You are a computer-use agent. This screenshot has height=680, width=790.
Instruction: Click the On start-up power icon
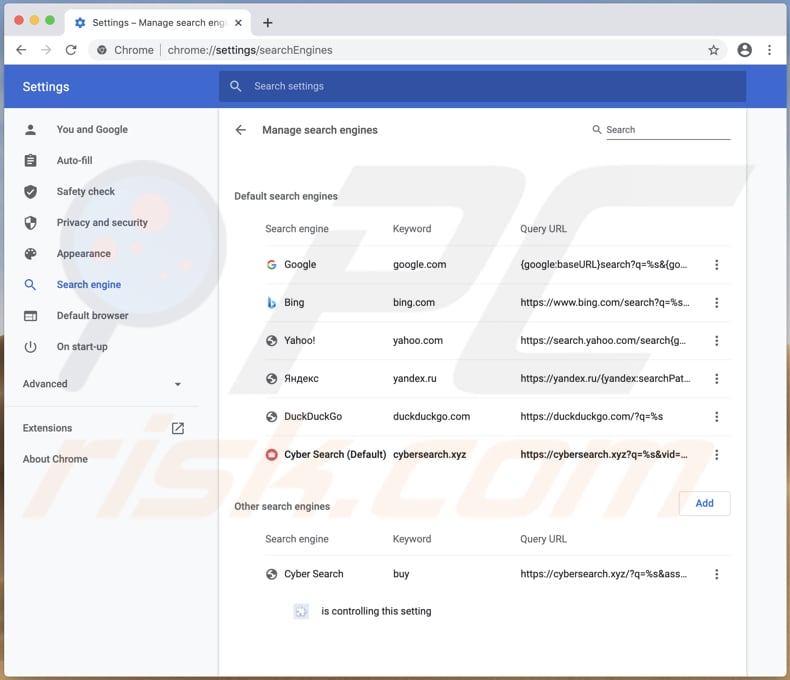pyautogui.click(x=30, y=347)
